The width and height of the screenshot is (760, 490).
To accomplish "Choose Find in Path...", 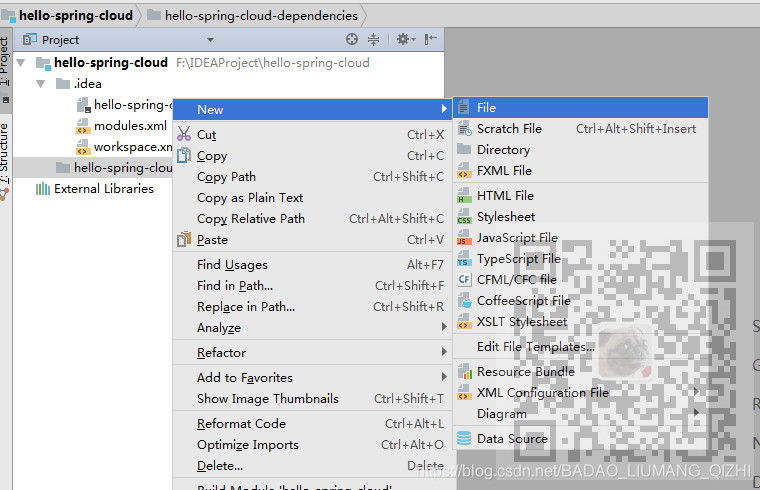I will [313, 286].
